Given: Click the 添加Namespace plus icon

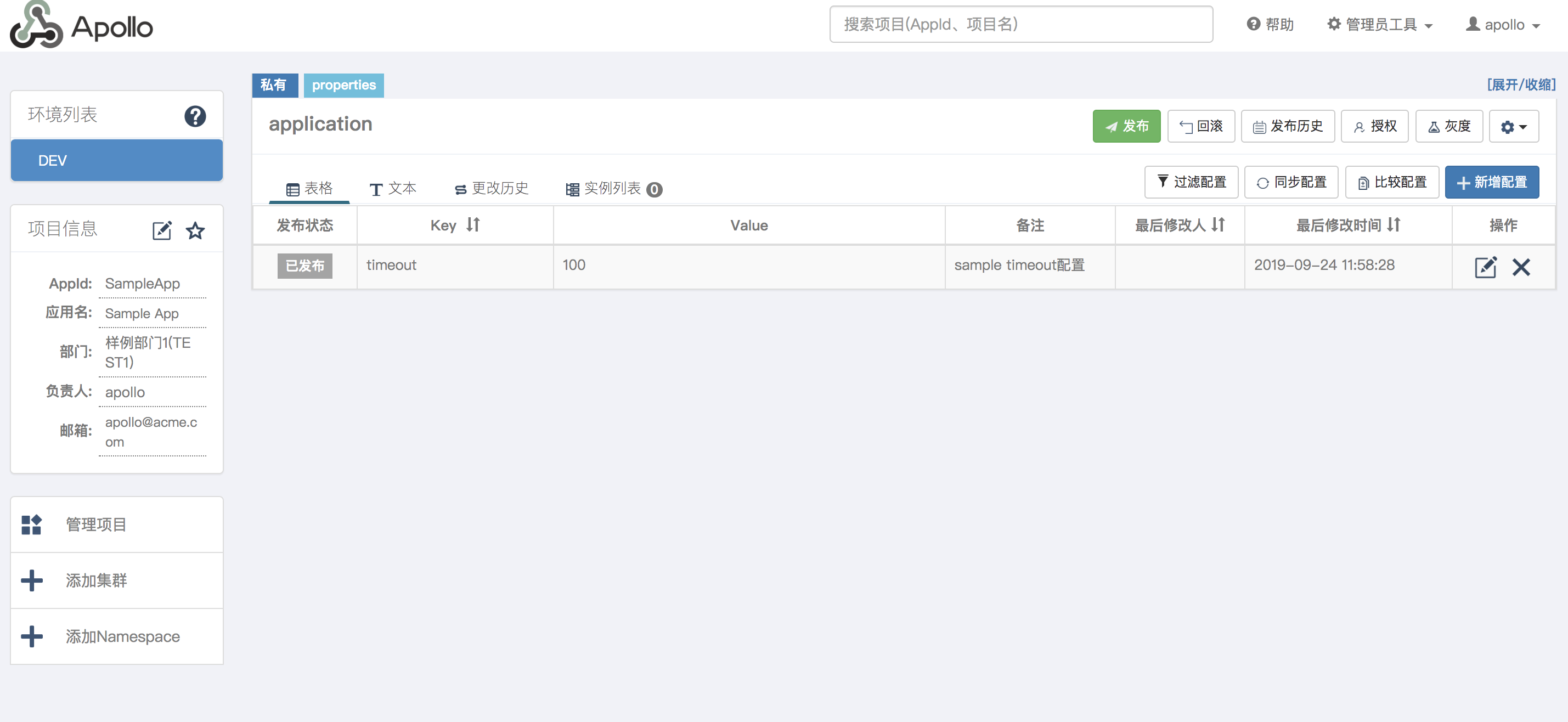Looking at the screenshot, I should pyautogui.click(x=32, y=636).
